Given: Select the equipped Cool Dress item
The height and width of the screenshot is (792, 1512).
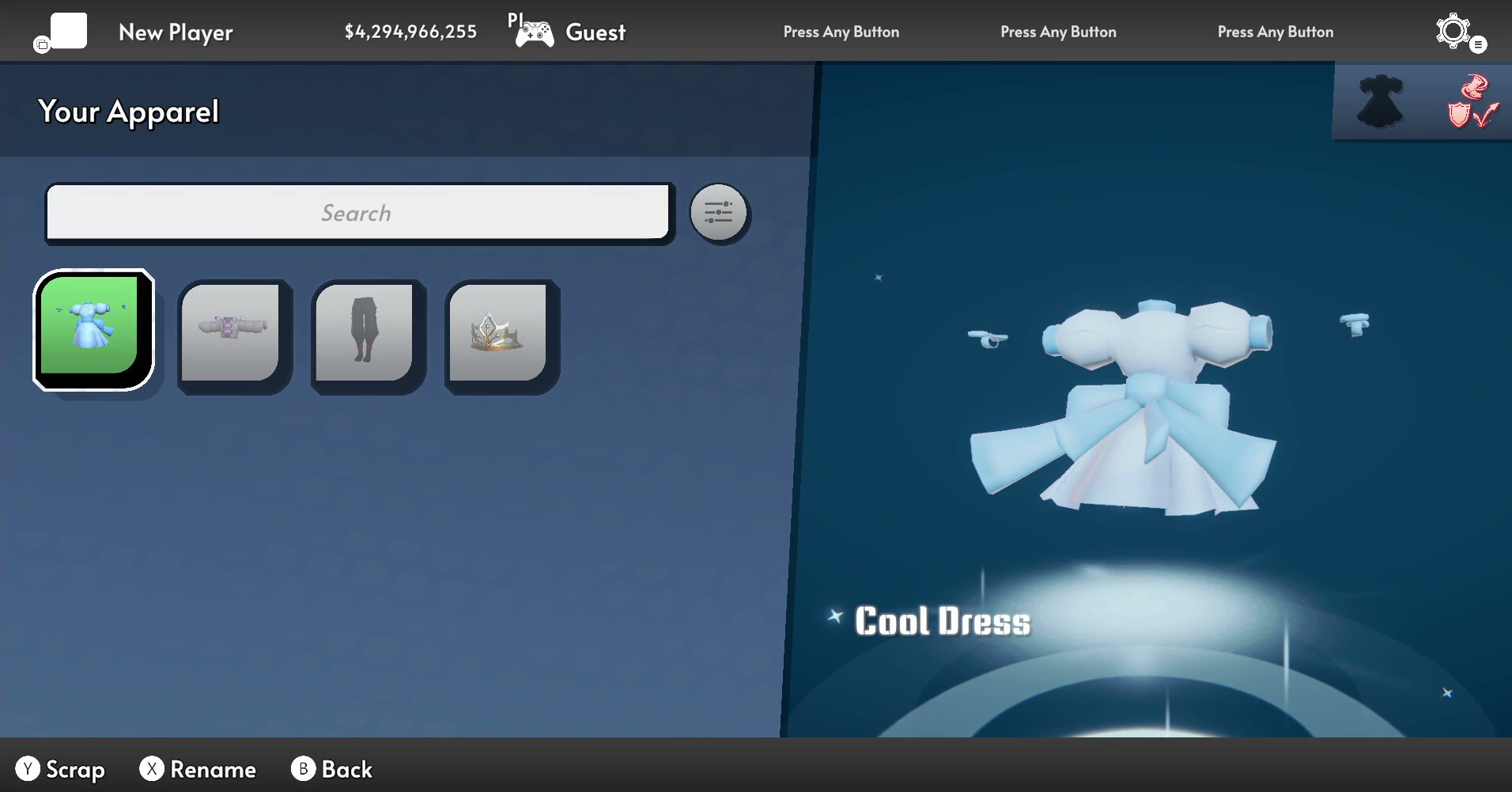Looking at the screenshot, I should click(x=93, y=330).
